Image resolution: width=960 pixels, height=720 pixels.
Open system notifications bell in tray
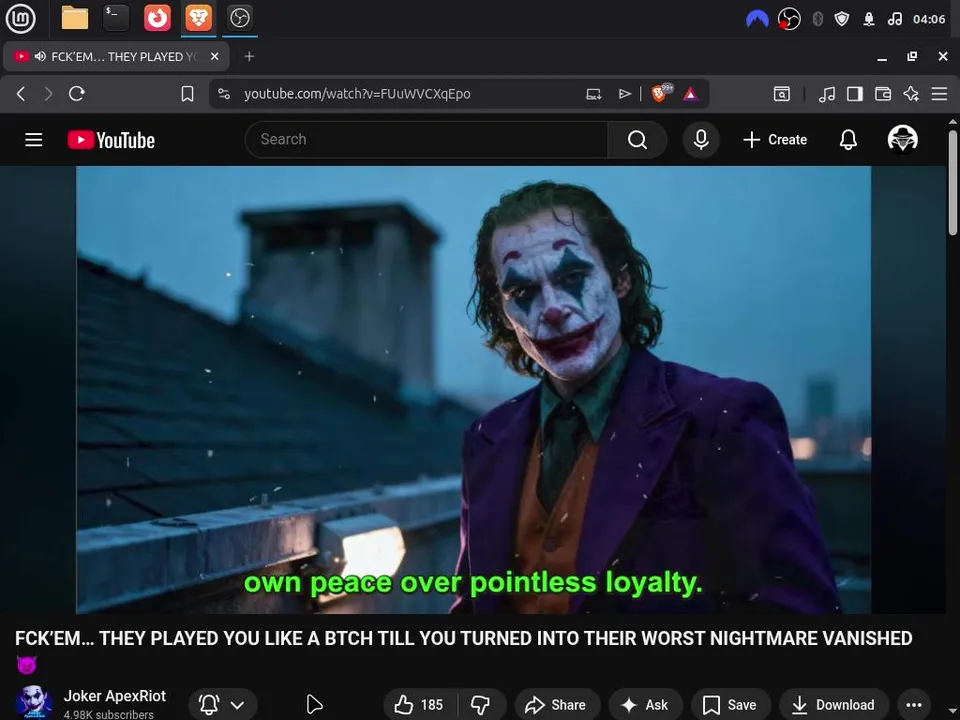[x=869, y=19]
